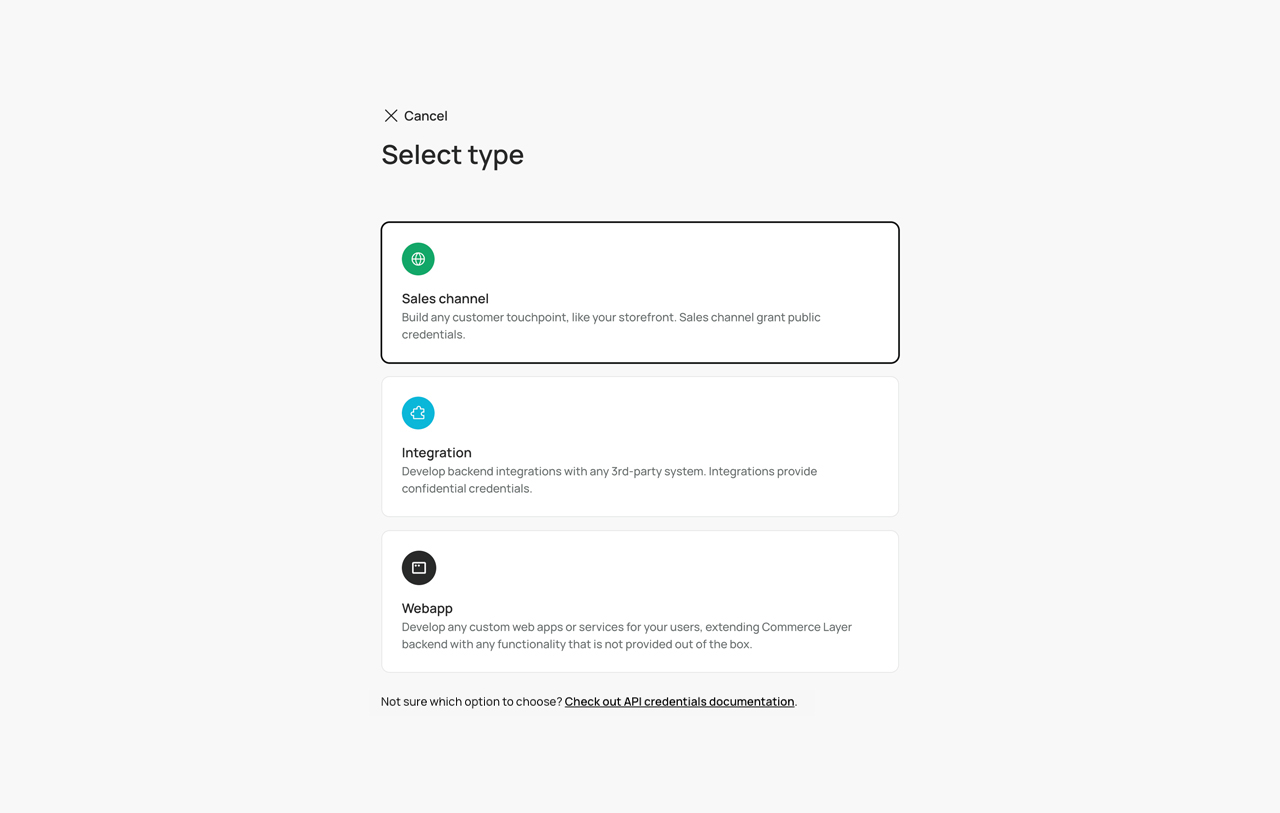1280x813 pixels.
Task: Click the Integration description about confidential credentials
Action: [609, 480]
